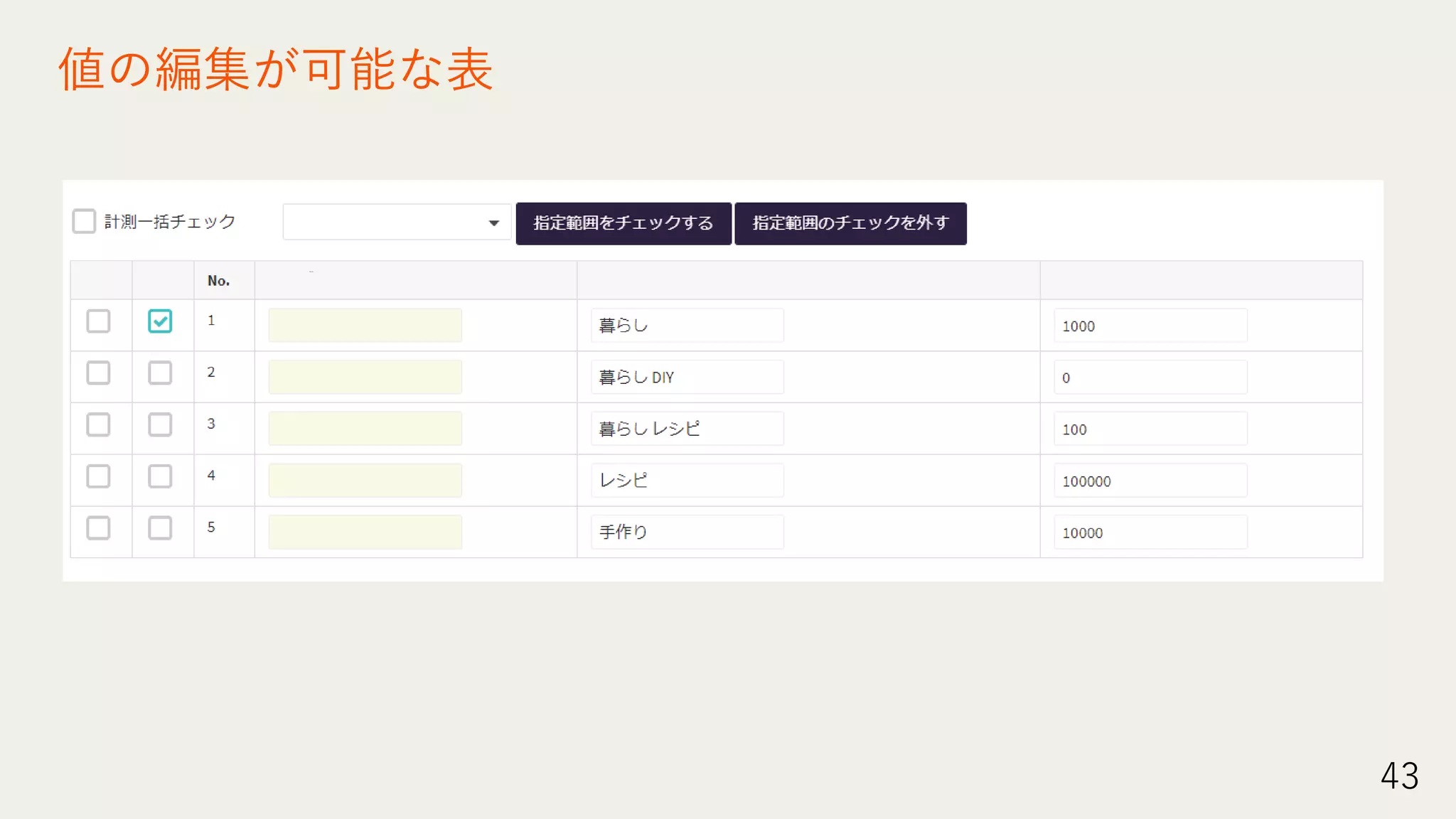Open the range selection dropdown
This screenshot has height=819, width=1456.
click(397, 223)
